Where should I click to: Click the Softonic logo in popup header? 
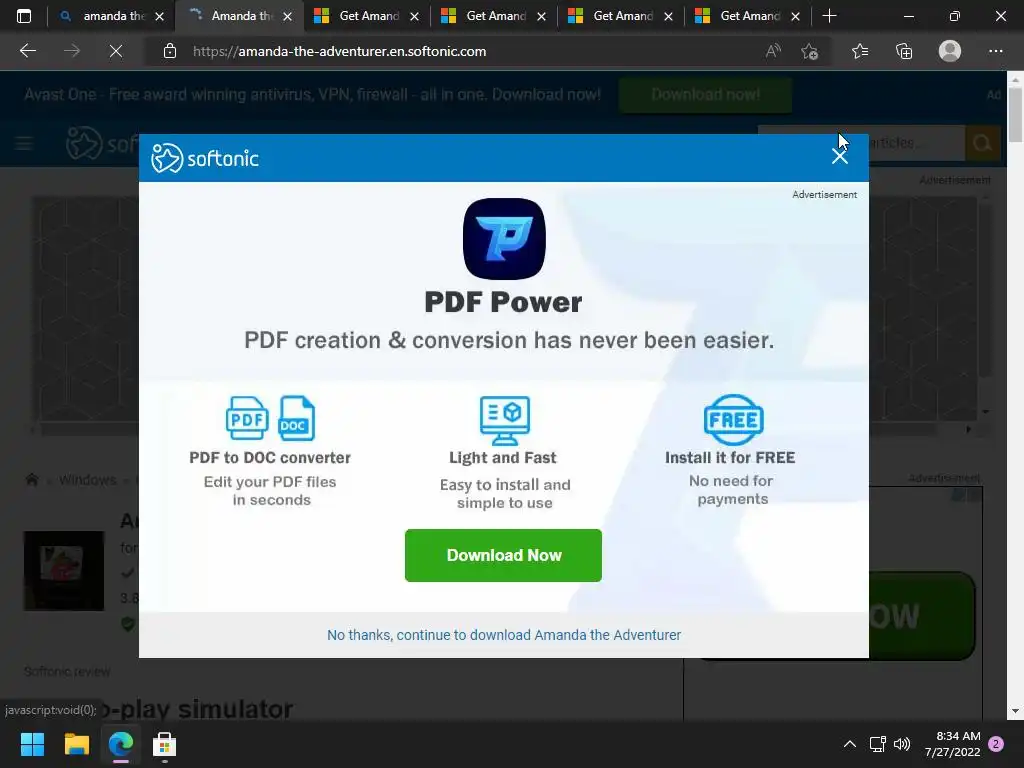point(204,158)
